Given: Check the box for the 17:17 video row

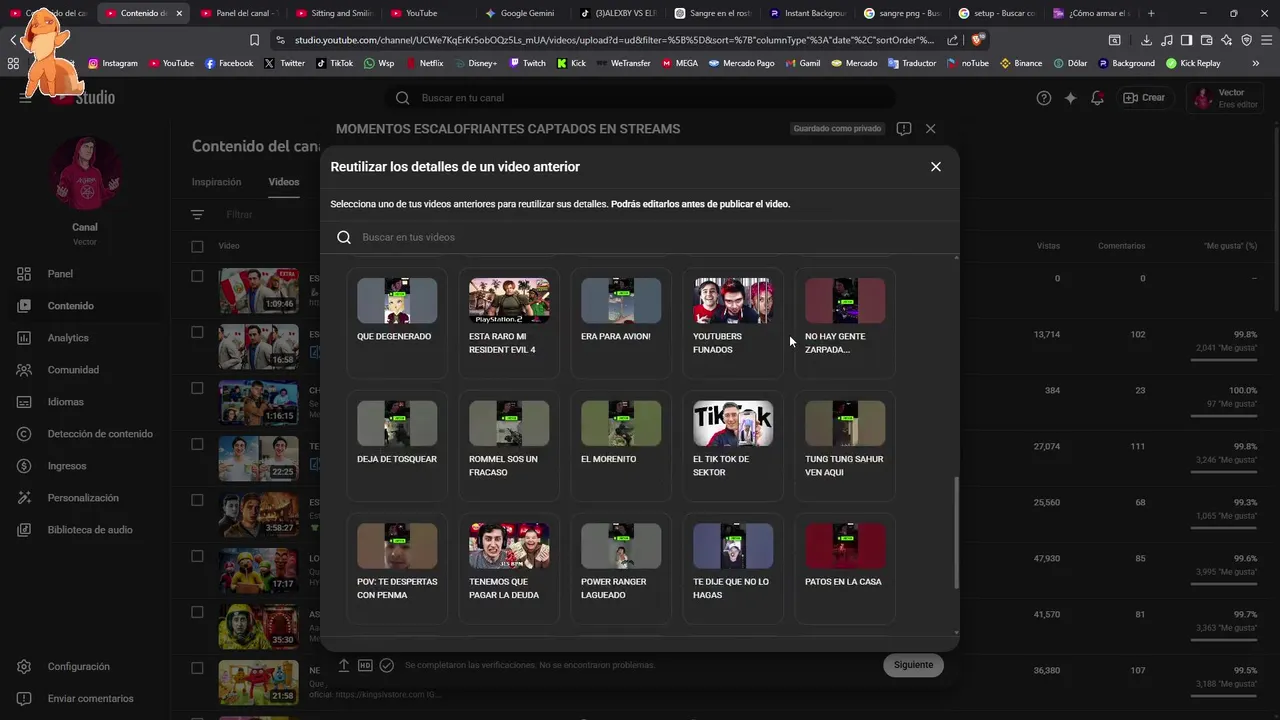Looking at the screenshot, I should point(197,556).
